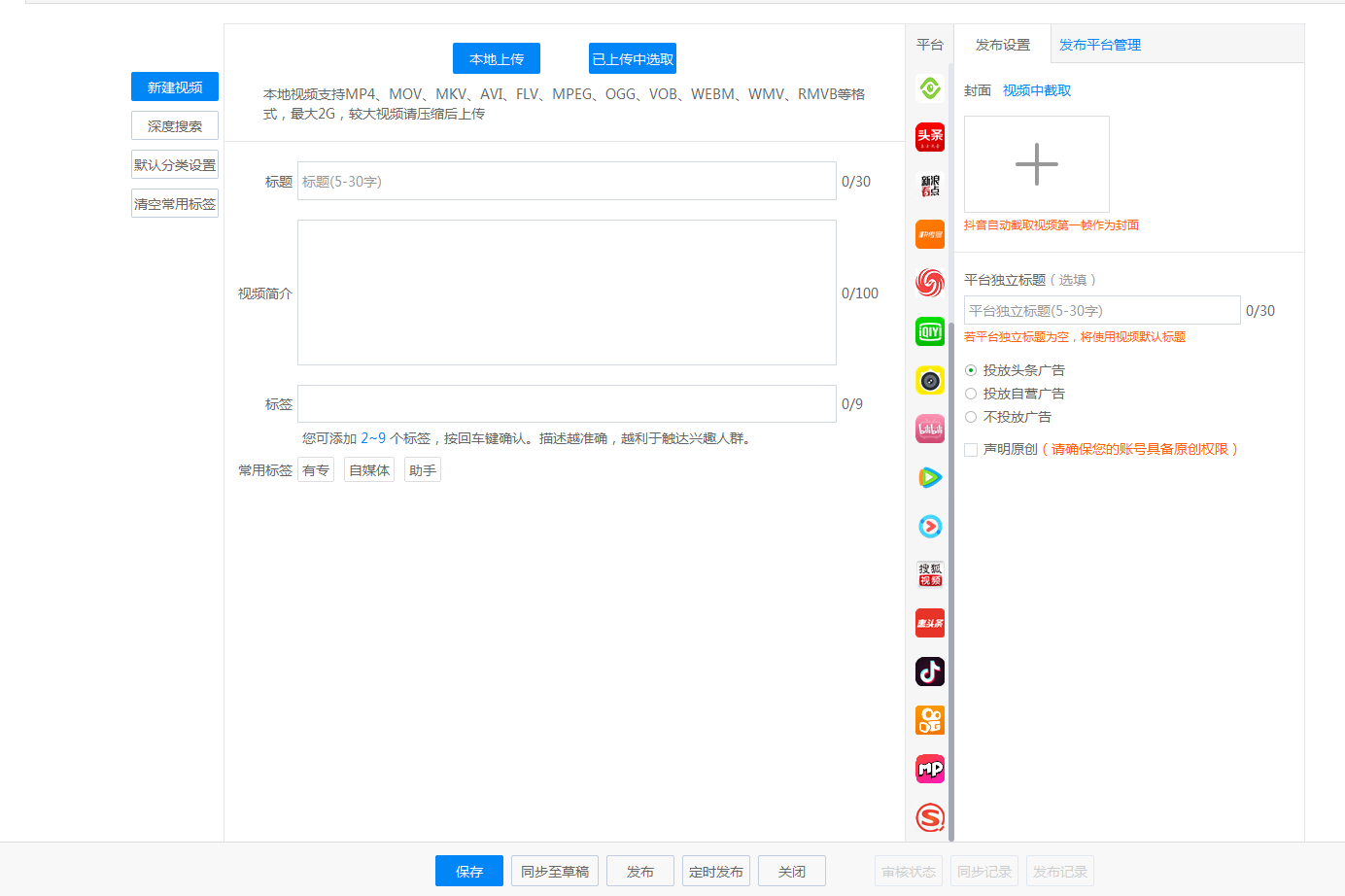The width and height of the screenshot is (1345, 896).
Task: Select the 凤凰 platform icon
Action: coord(930,283)
